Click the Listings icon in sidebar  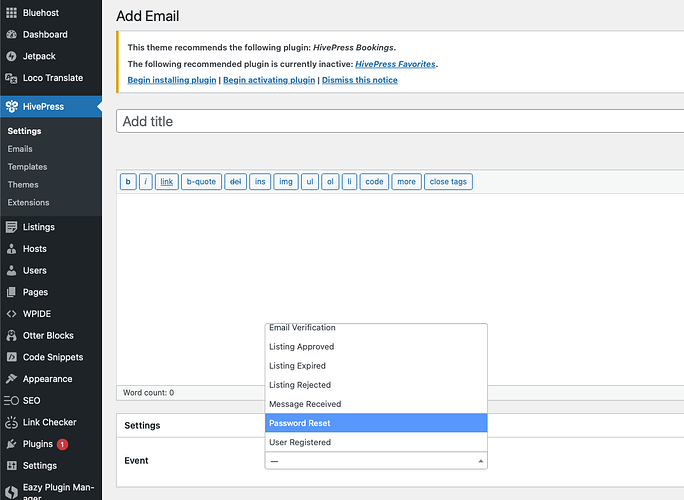click(11, 227)
